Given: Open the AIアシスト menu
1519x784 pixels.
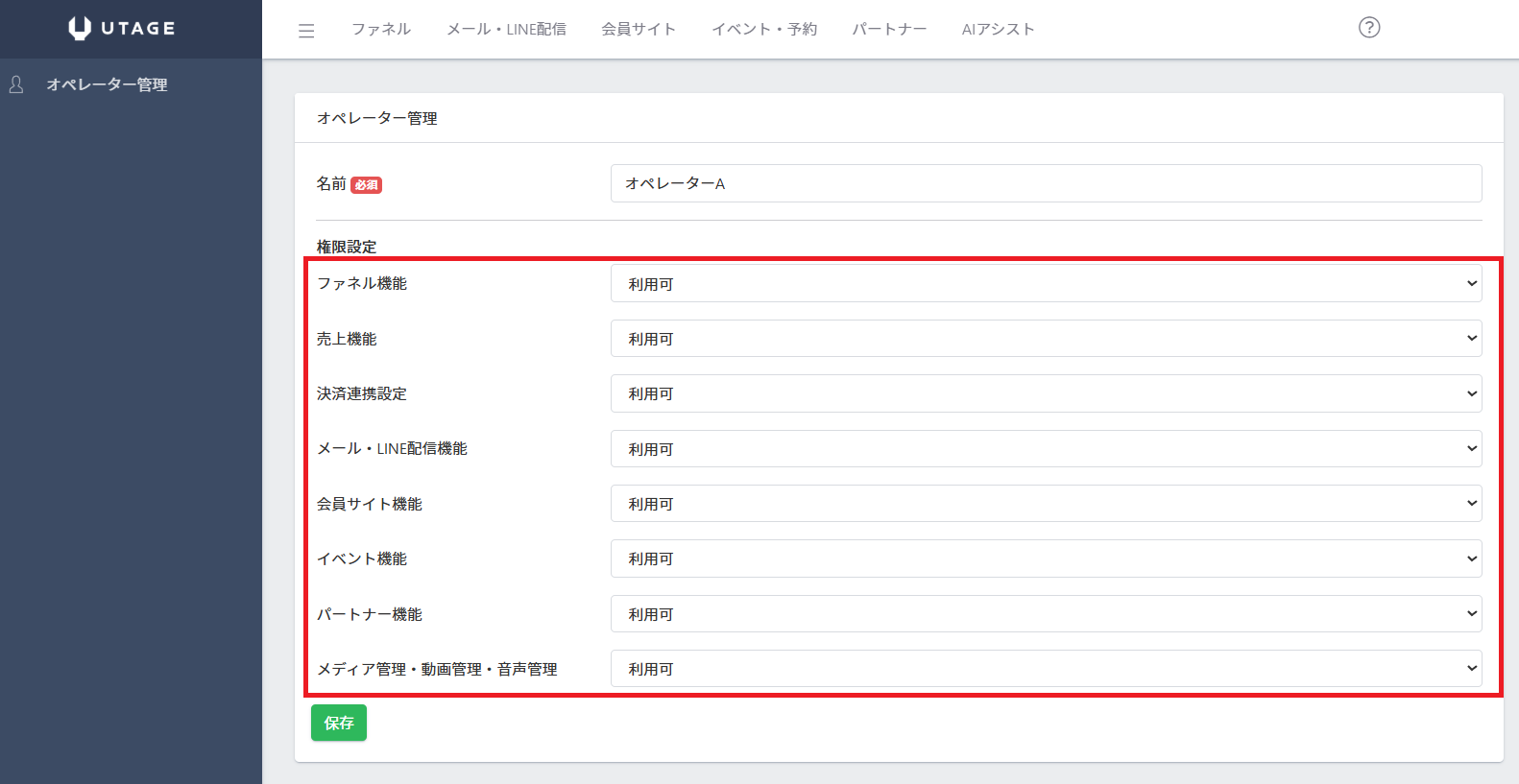Looking at the screenshot, I should [998, 30].
